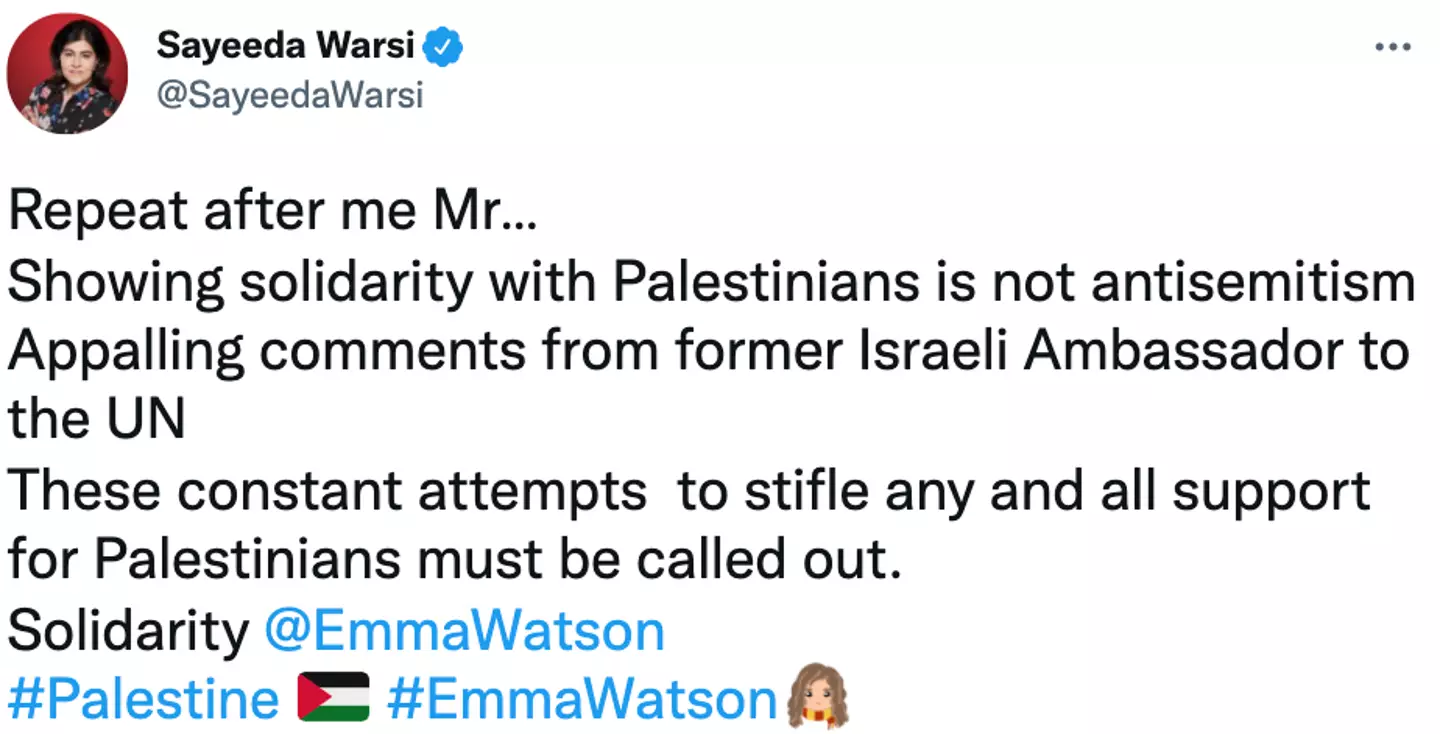Image resolution: width=1440 pixels, height=734 pixels.
Task: Expand the more-options menu on the tweet
Action: tap(1393, 44)
